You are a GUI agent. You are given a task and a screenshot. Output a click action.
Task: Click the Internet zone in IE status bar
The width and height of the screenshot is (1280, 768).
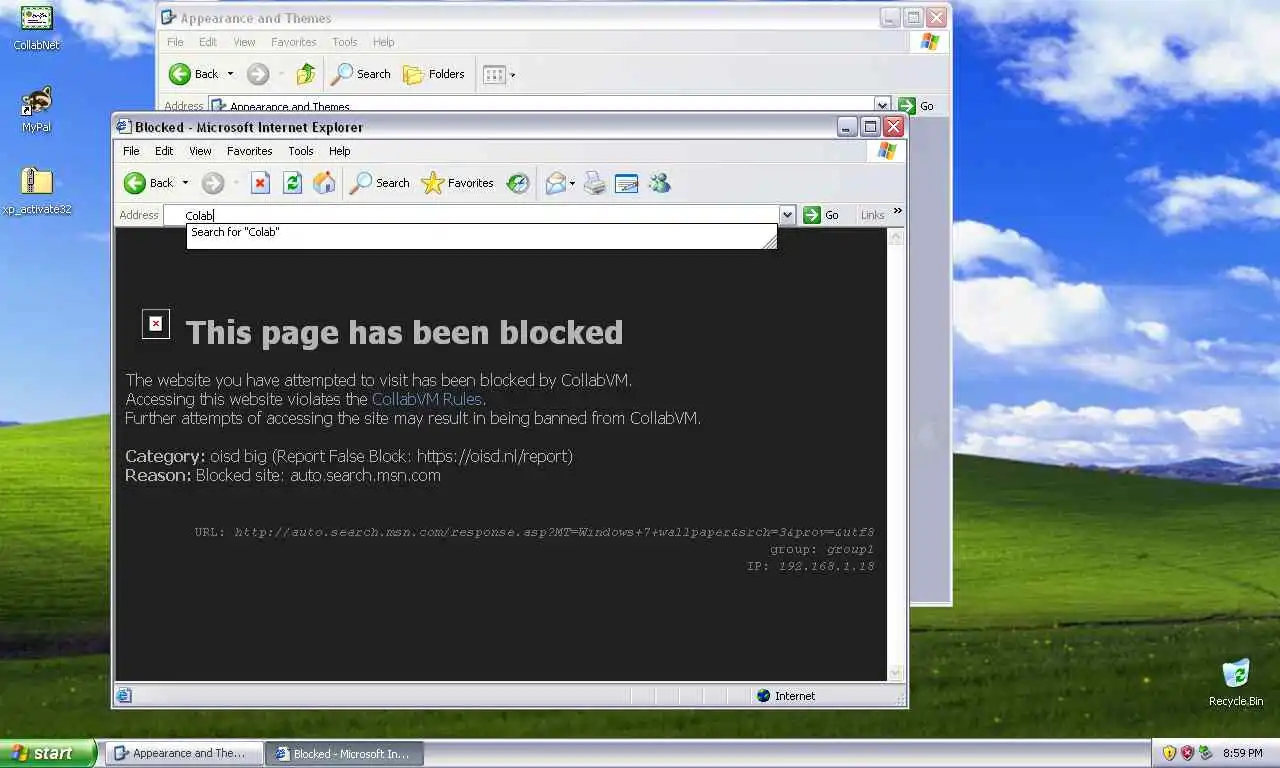(786, 695)
